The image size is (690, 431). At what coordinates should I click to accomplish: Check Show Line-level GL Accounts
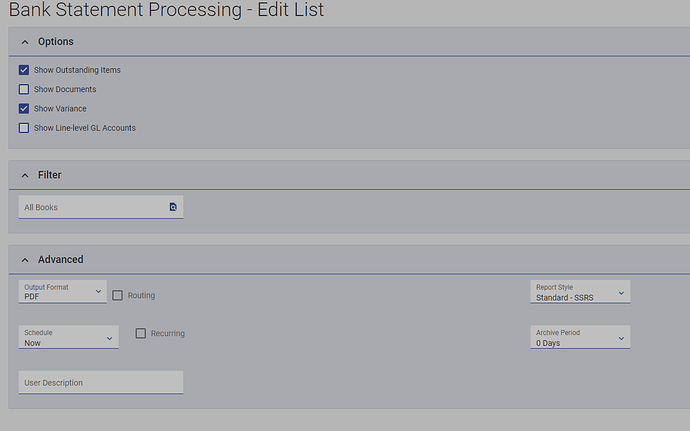pos(24,128)
